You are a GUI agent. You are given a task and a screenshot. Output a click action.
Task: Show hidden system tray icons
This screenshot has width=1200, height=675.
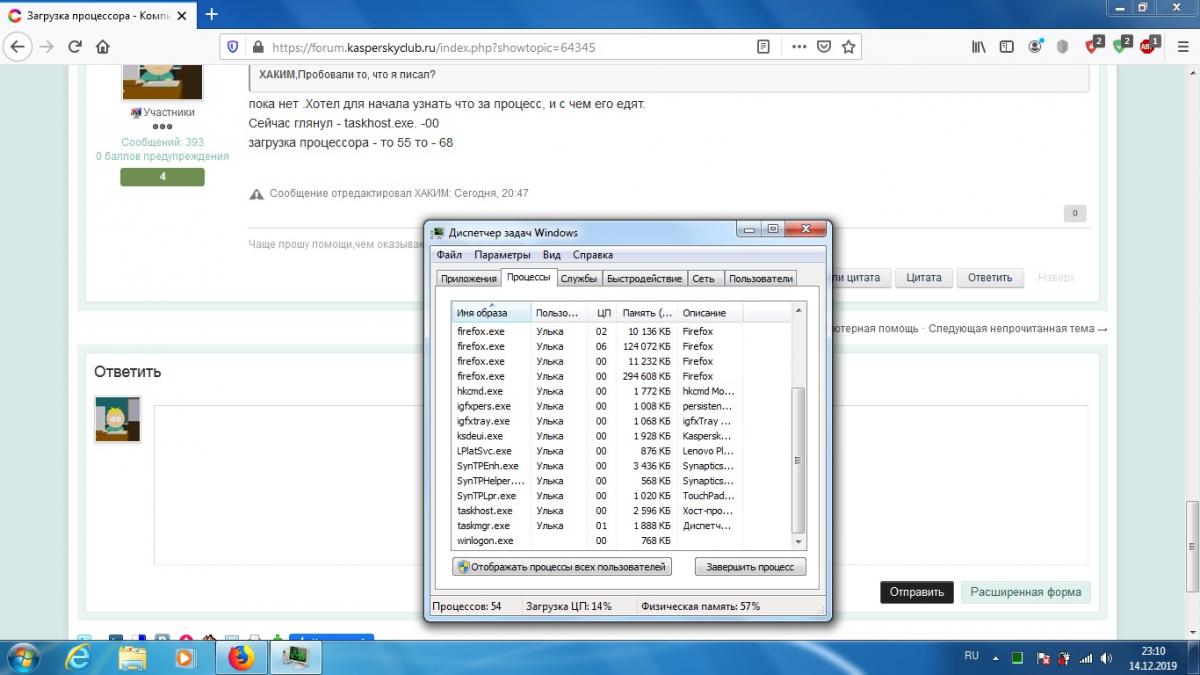(x=996, y=658)
